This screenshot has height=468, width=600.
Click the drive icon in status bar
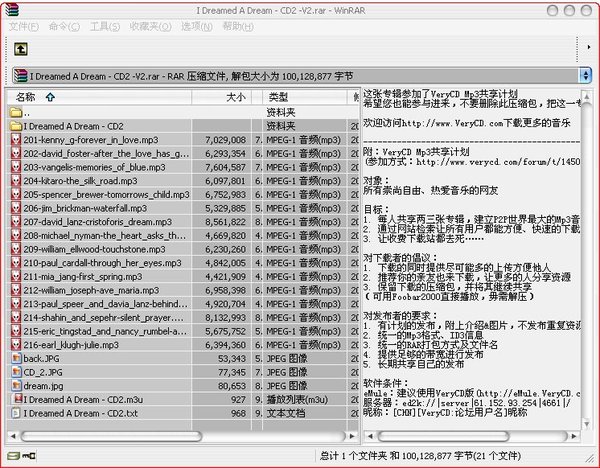(x=14, y=456)
